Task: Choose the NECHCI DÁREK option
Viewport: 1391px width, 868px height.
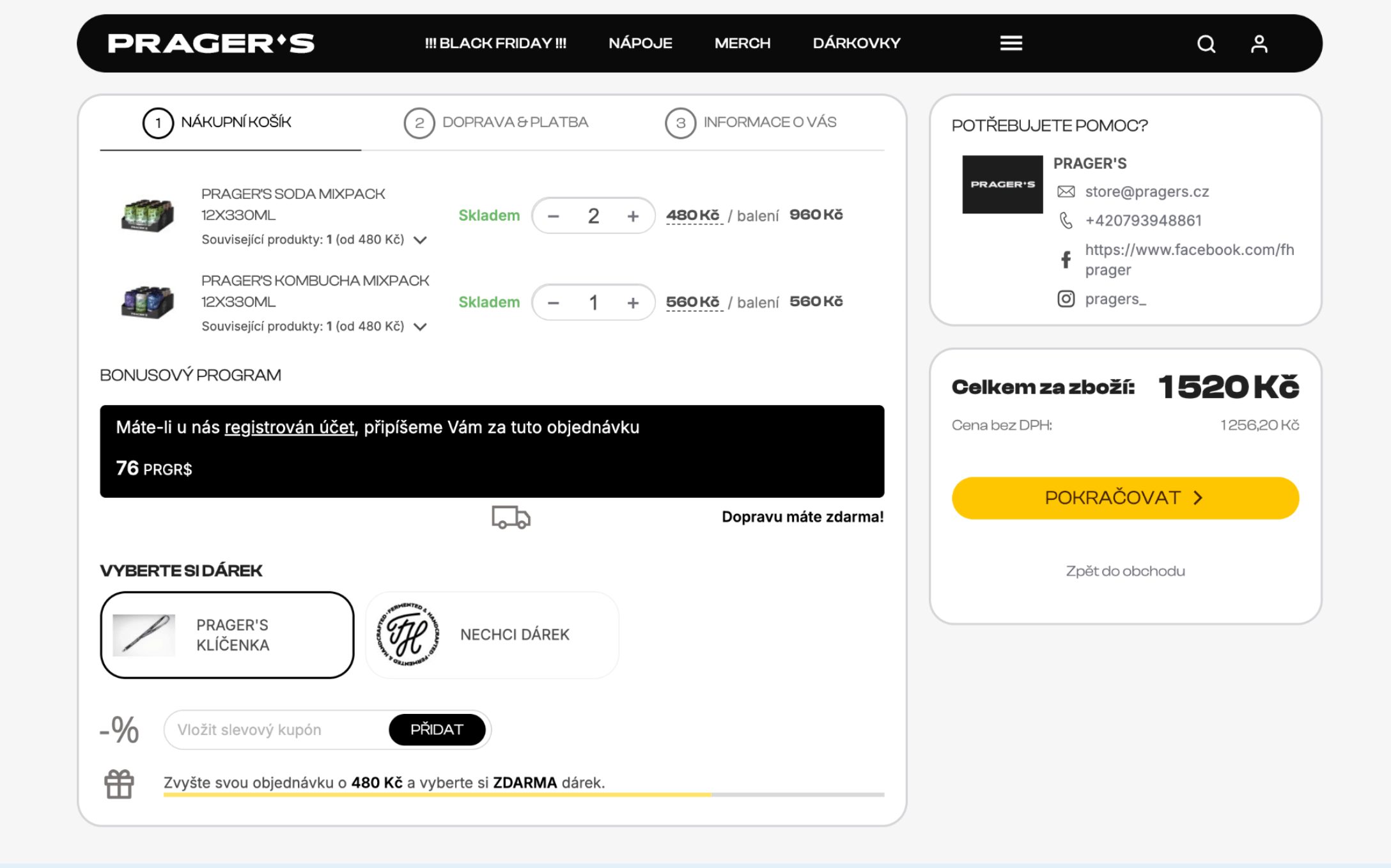Action: (x=492, y=635)
